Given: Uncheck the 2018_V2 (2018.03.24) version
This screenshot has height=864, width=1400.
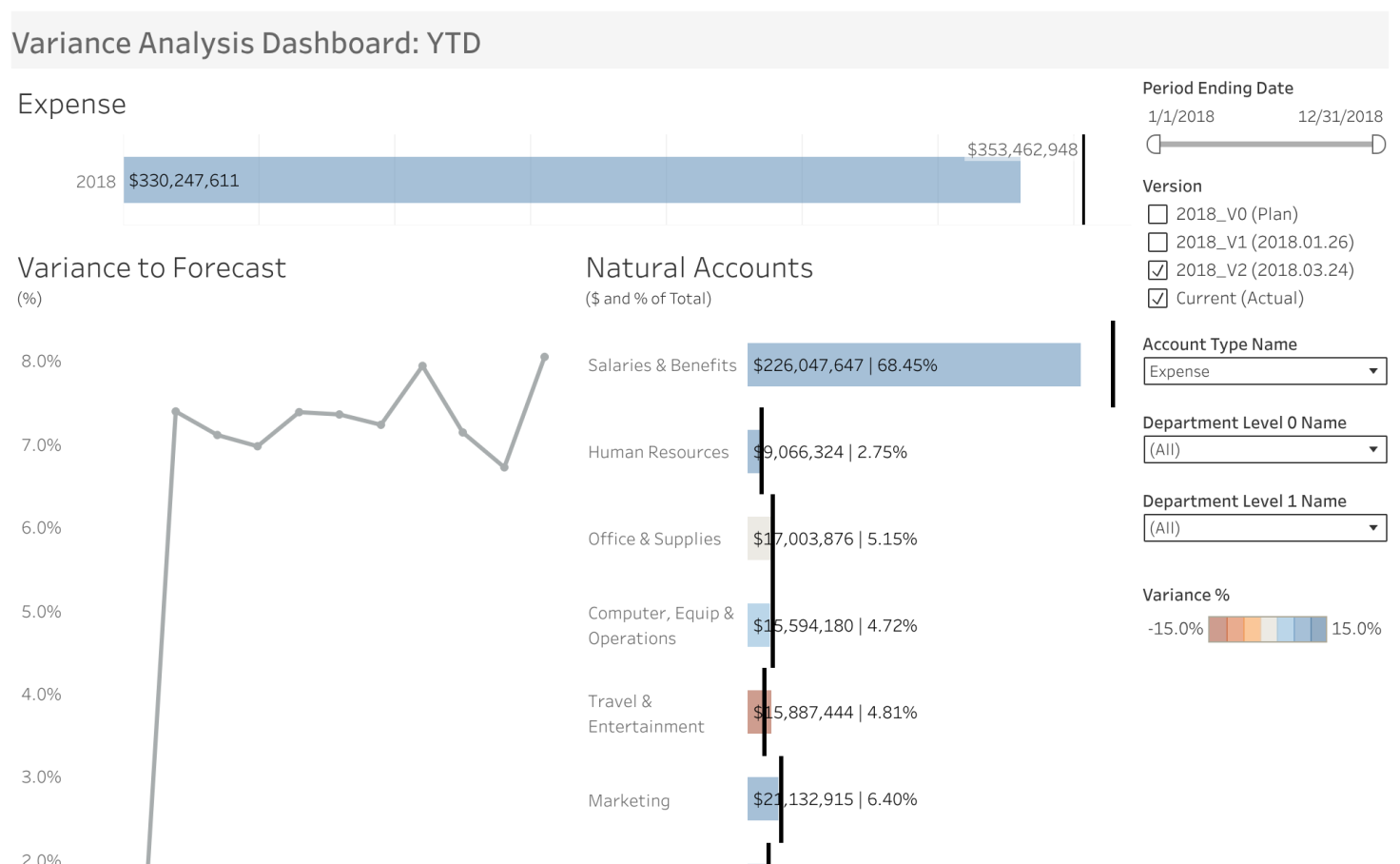Looking at the screenshot, I should (1157, 270).
